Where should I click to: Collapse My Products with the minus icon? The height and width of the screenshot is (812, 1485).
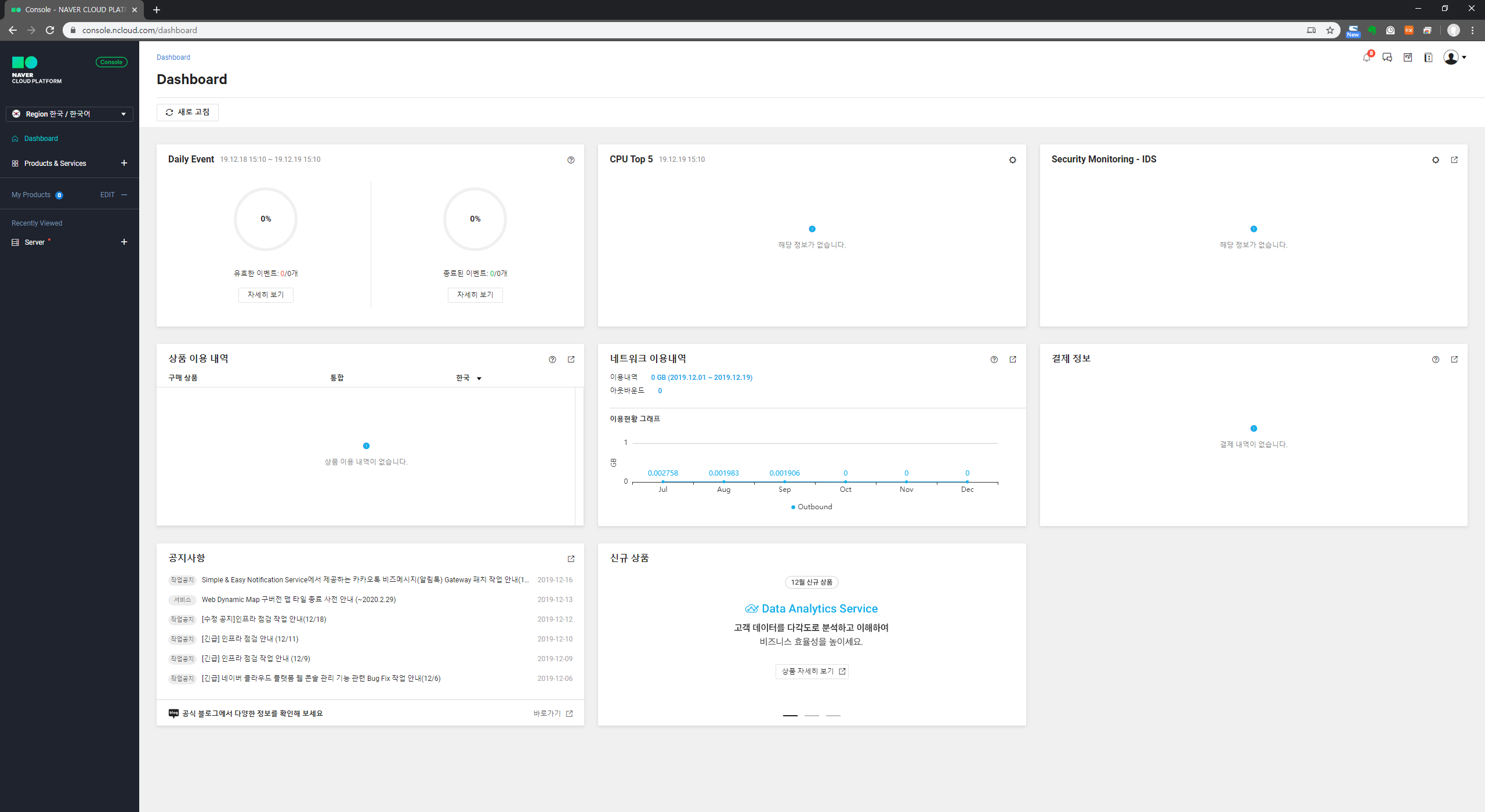124,195
